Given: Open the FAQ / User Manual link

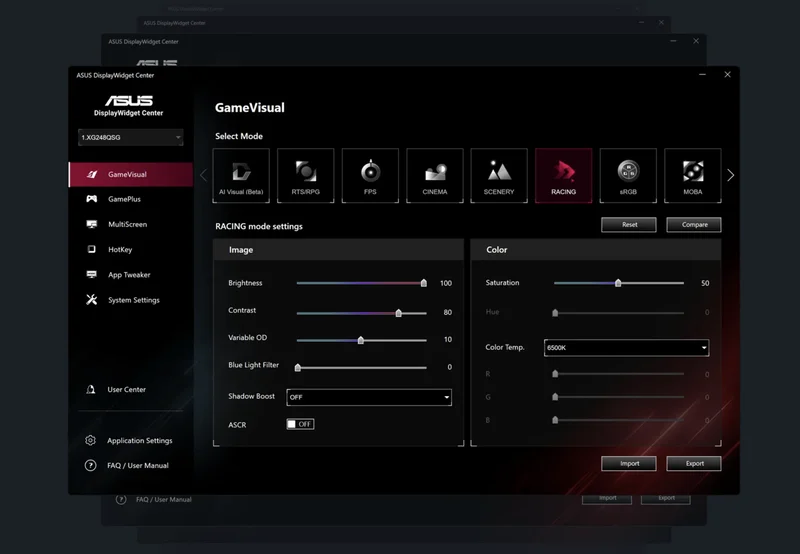Looking at the screenshot, I should pos(138,466).
